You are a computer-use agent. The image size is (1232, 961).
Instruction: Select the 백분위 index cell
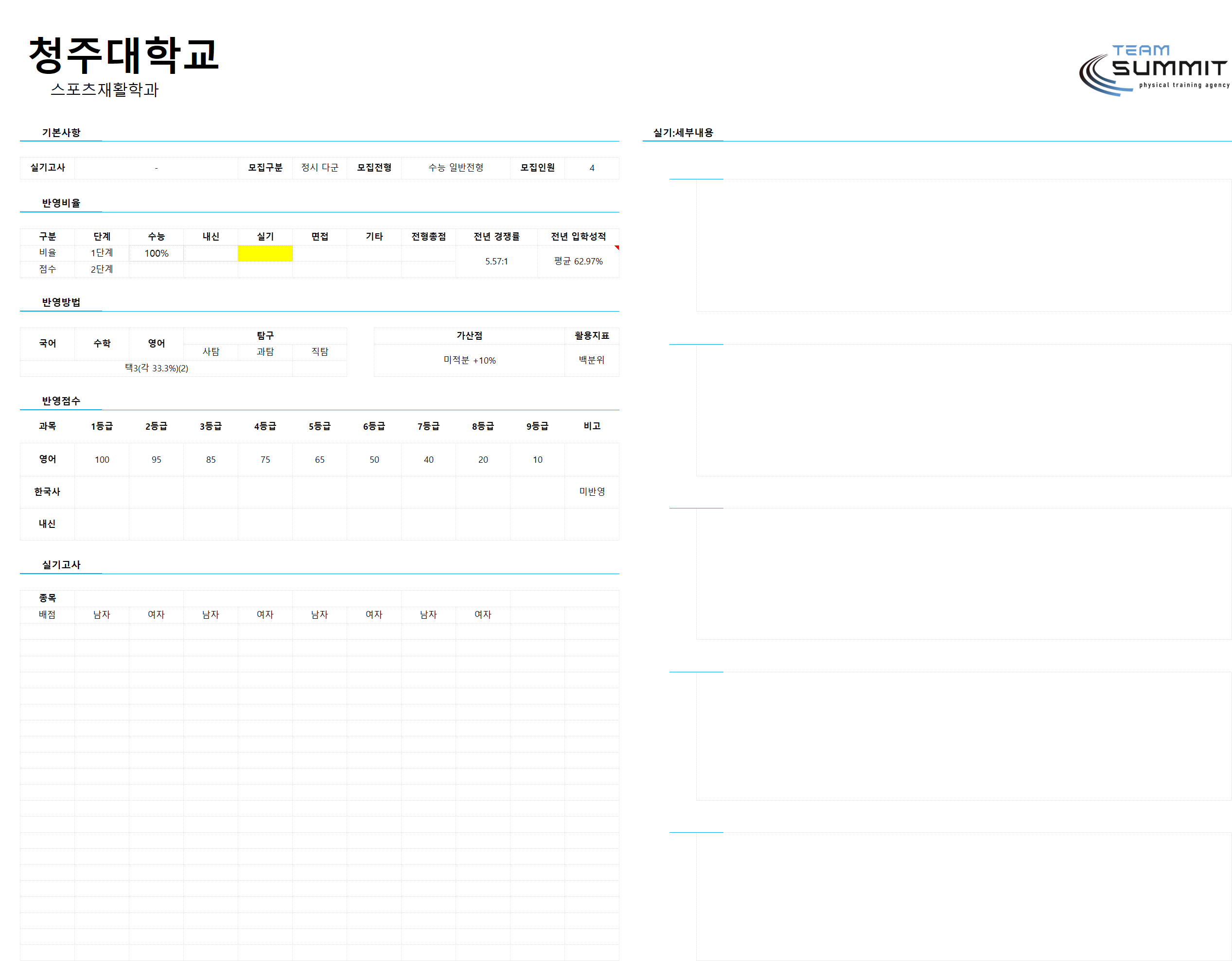tap(591, 360)
